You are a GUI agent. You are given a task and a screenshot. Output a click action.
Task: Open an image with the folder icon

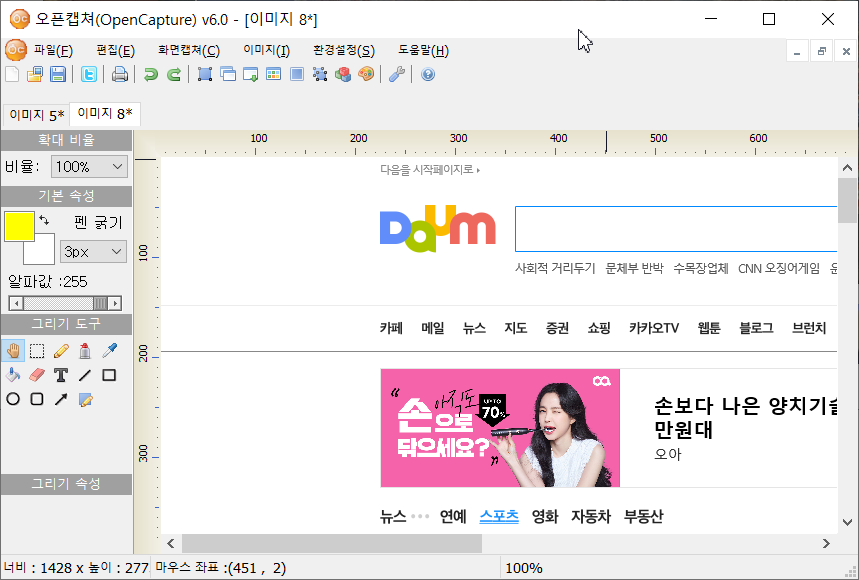coord(35,74)
